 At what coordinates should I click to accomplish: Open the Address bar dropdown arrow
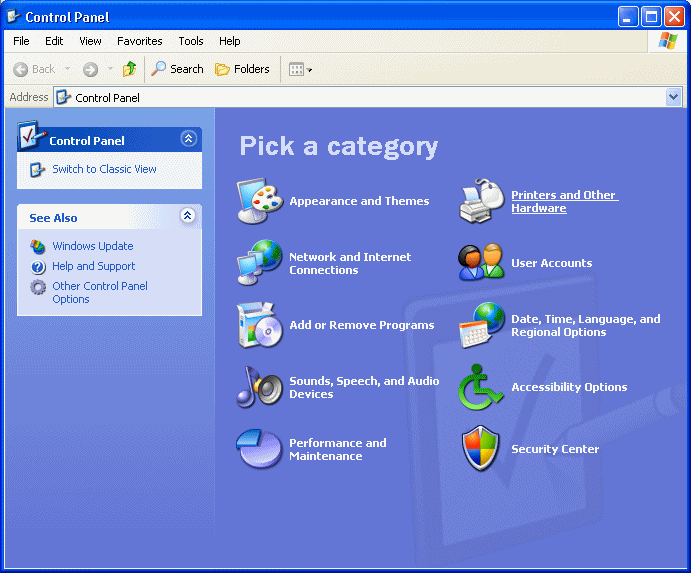coord(673,97)
